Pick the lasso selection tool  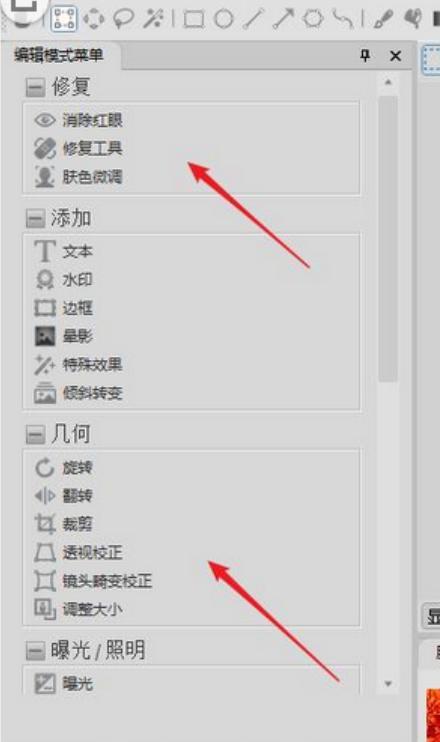123,19
